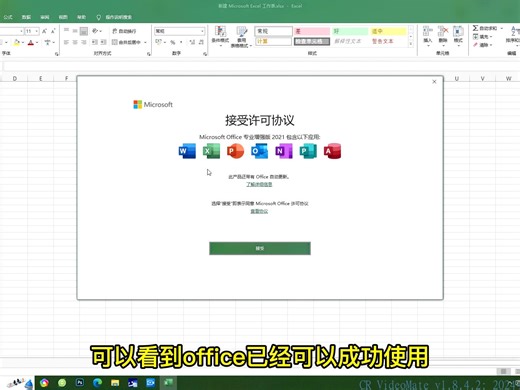520x390 pixels.
Task: Click the Microsoft logo in the dialog
Action: pyautogui.click(x=153, y=104)
